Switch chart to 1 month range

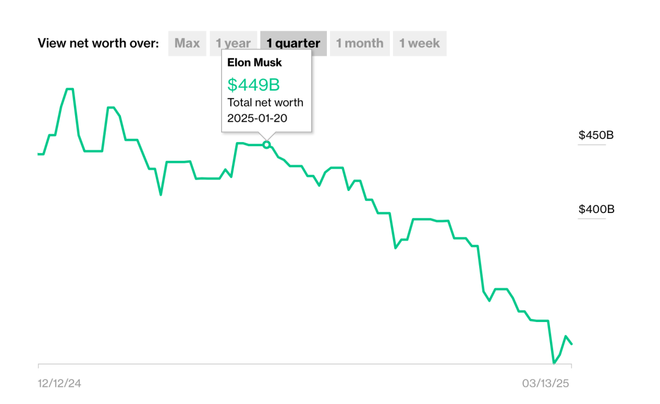point(360,43)
